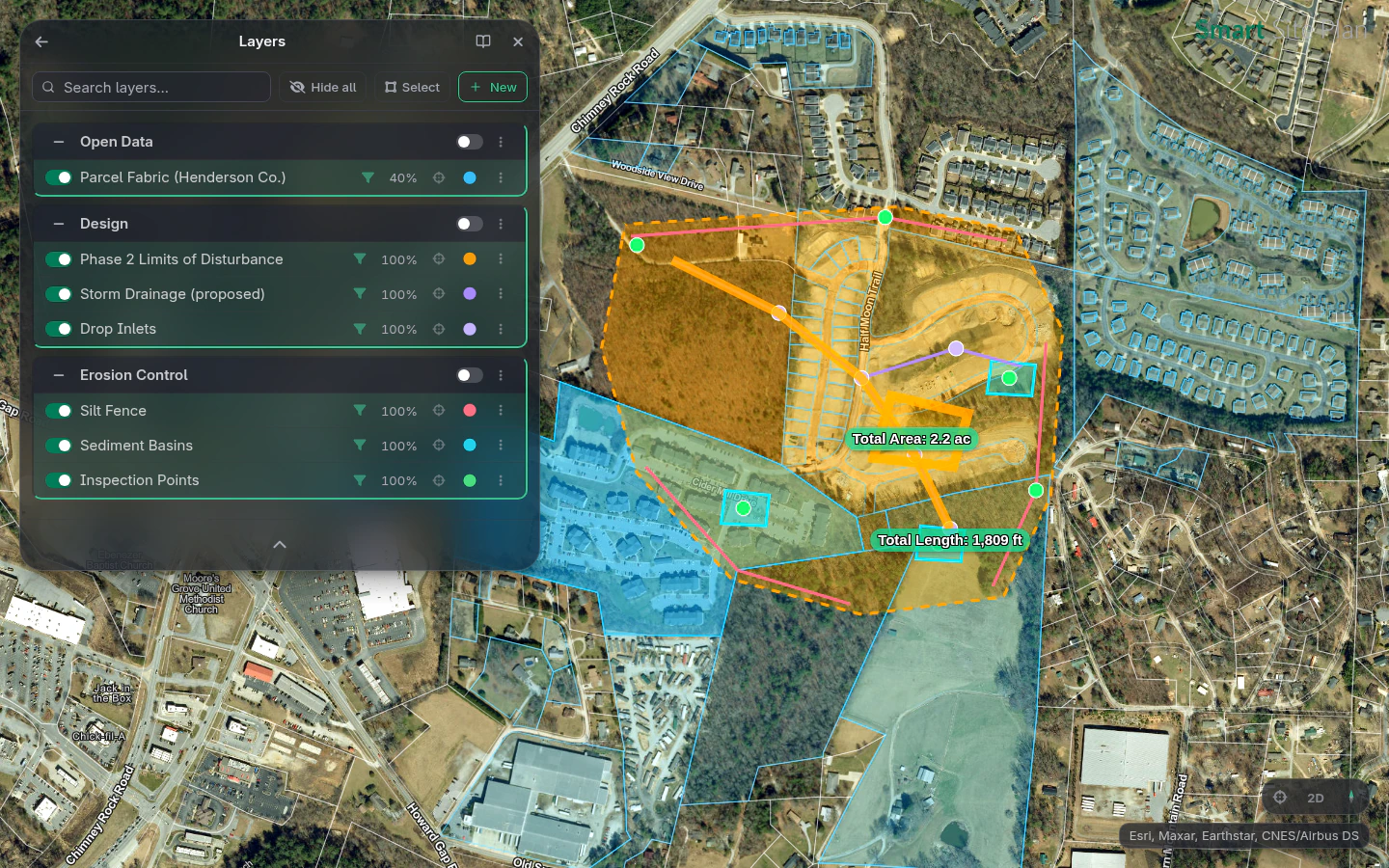Click the Search layers input field
Viewport: 1389px width, 868px height.
[x=151, y=87]
